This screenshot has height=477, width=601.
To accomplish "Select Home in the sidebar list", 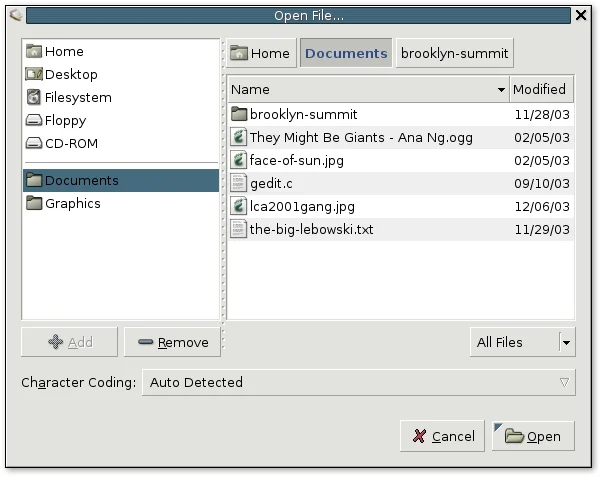I will (x=121, y=51).
